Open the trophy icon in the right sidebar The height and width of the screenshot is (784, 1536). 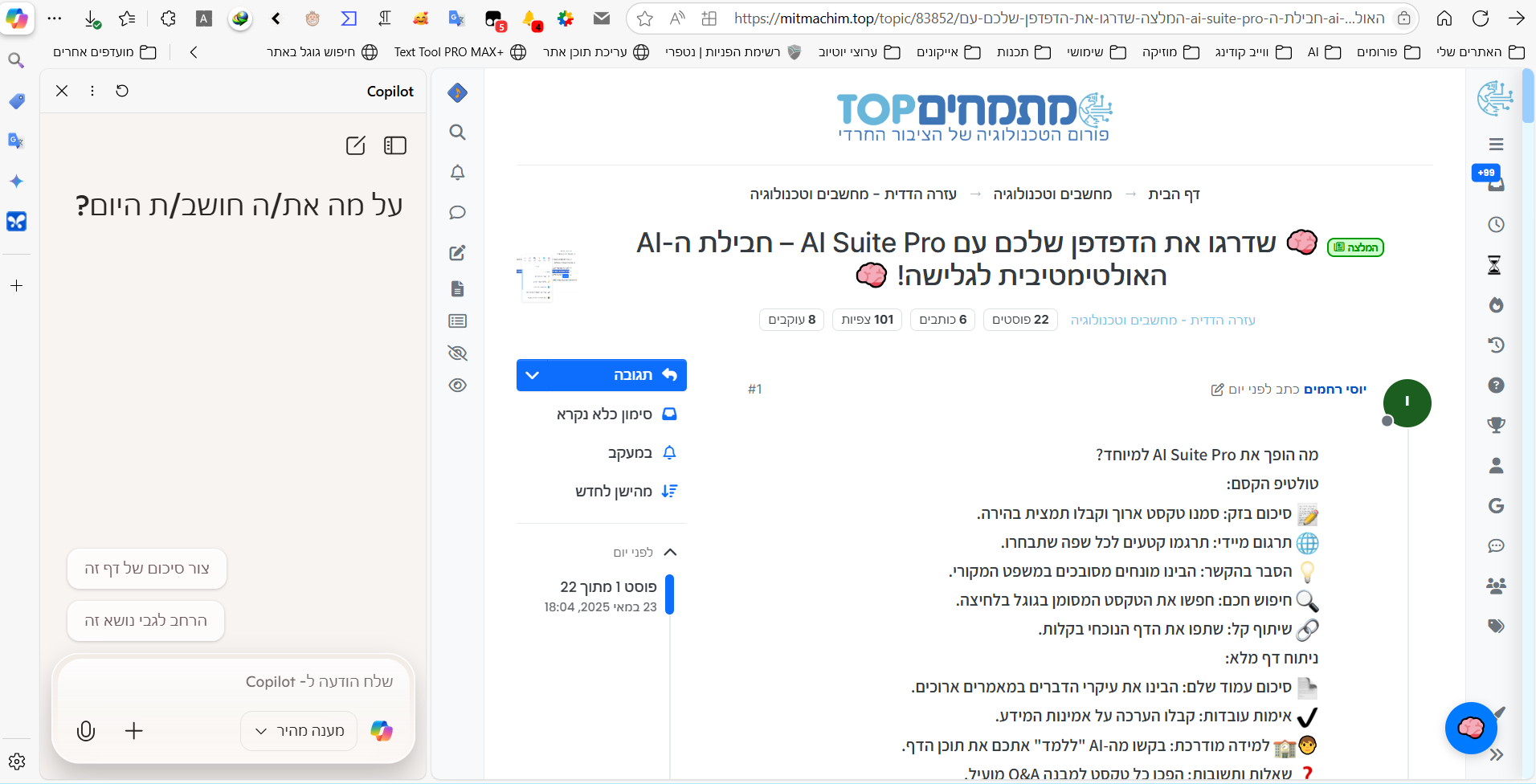[x=1496, y=425]
